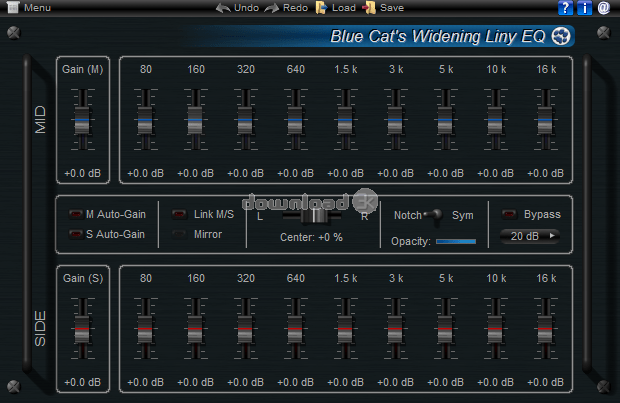Click the Mid 80 Hz fader
The width and height of the screenshot is (620, 403).
tap(145, 120)
